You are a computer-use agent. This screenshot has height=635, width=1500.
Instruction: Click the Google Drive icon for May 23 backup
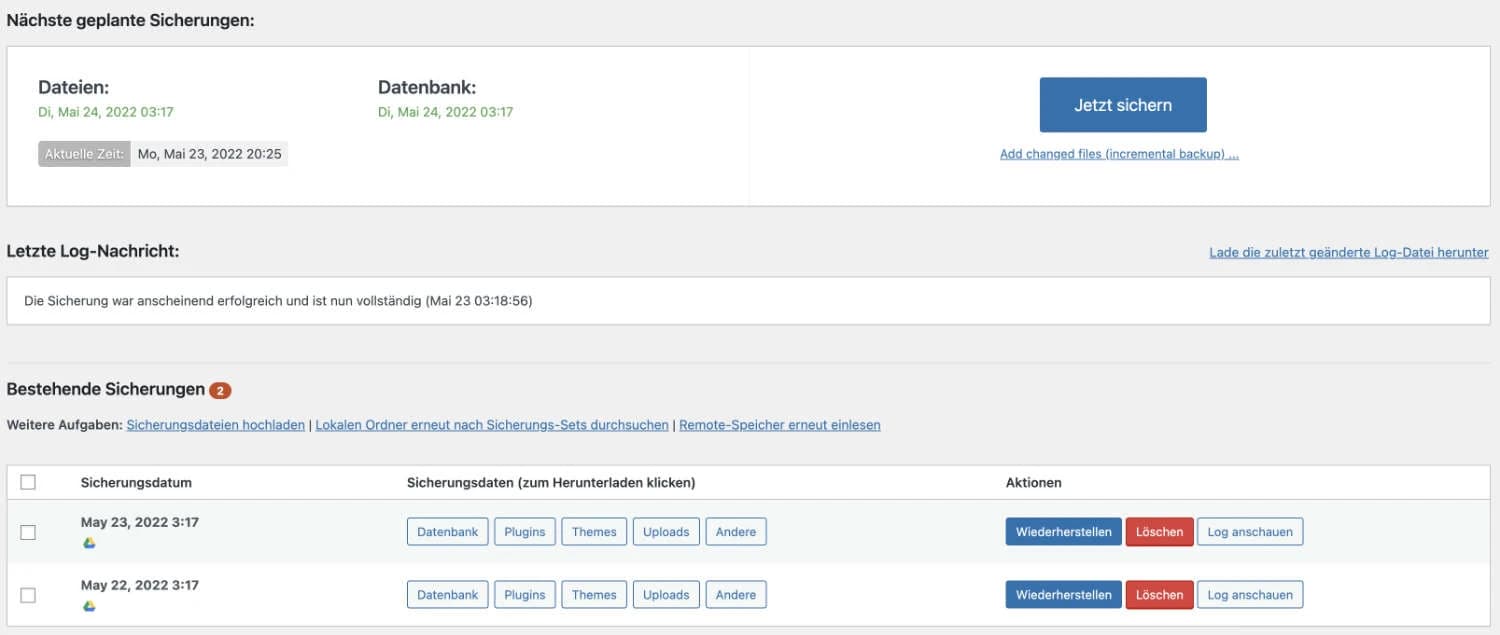point(89,543)
